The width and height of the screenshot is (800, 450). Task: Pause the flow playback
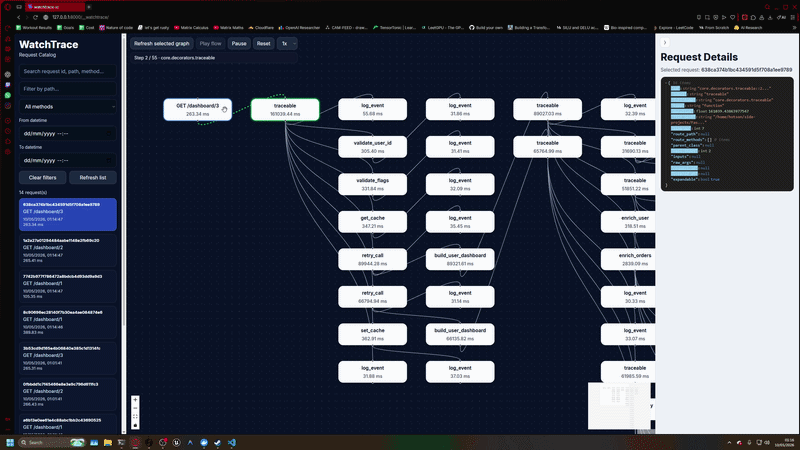[239, 43]
